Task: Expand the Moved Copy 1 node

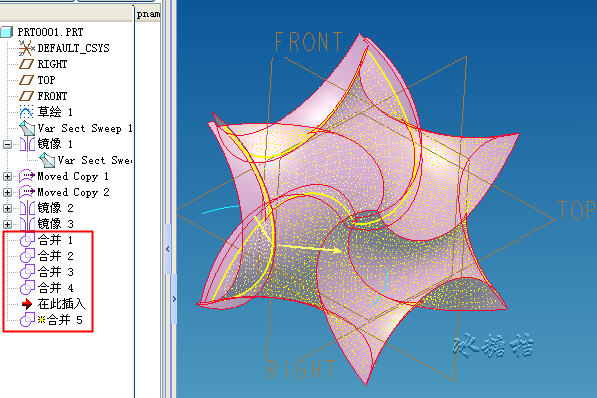Action: tap(7, 176)
